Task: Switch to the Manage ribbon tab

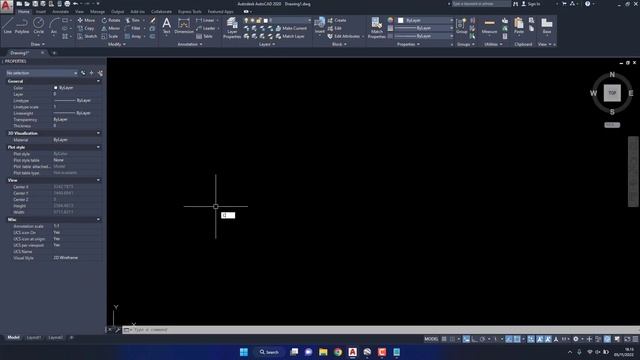Action: 97,11
